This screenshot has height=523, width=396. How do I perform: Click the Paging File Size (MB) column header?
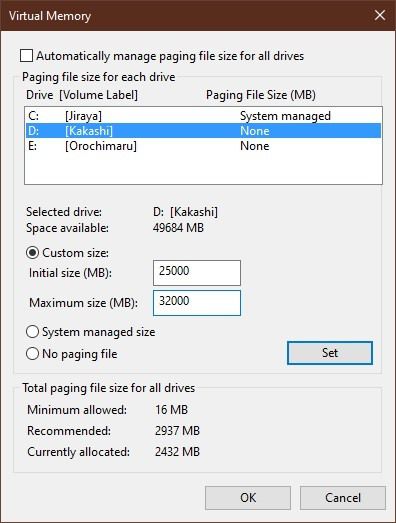(261, 95)
